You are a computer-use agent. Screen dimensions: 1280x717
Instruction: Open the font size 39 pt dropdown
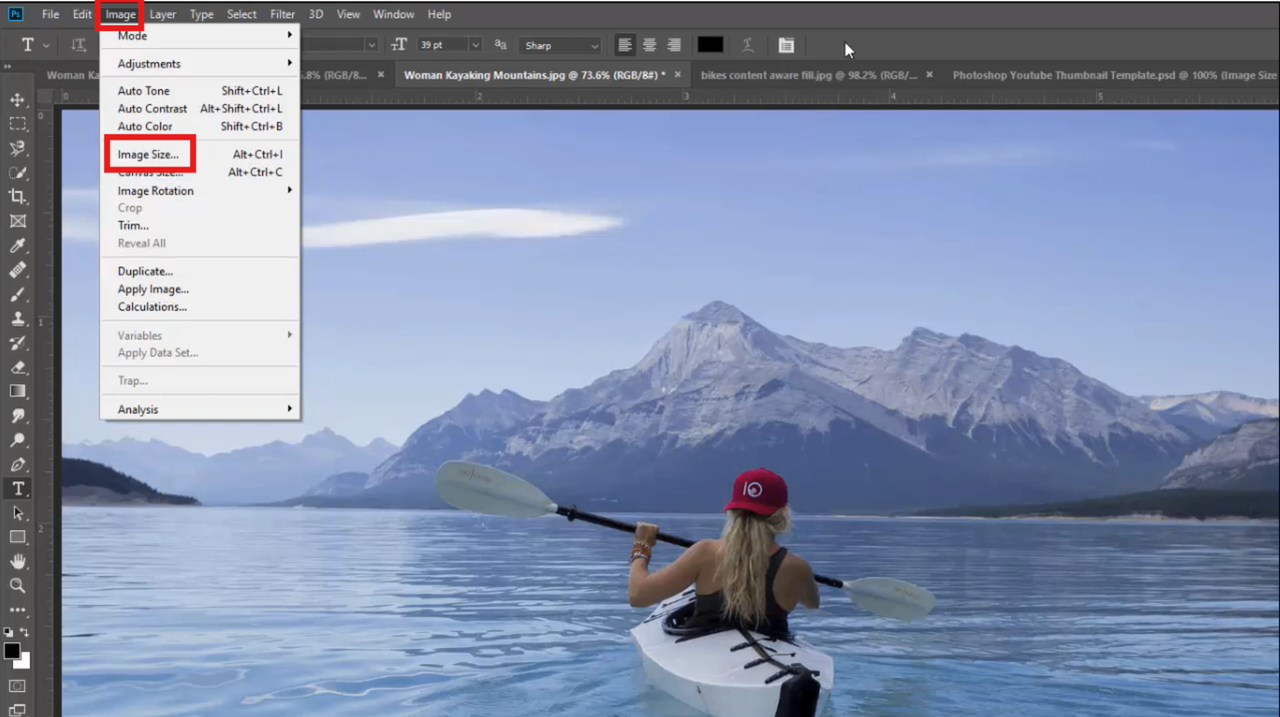tap(475, 45)
